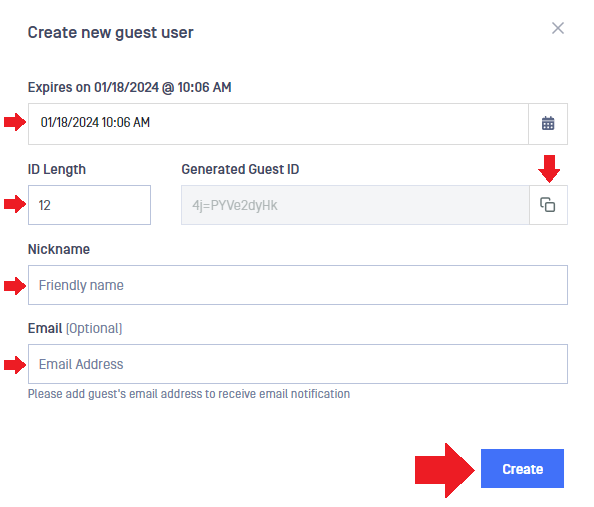Copy the generated guest ID
Image resolution: width=594 pixels, height=507 pixels.
click(x=548, y=205)
